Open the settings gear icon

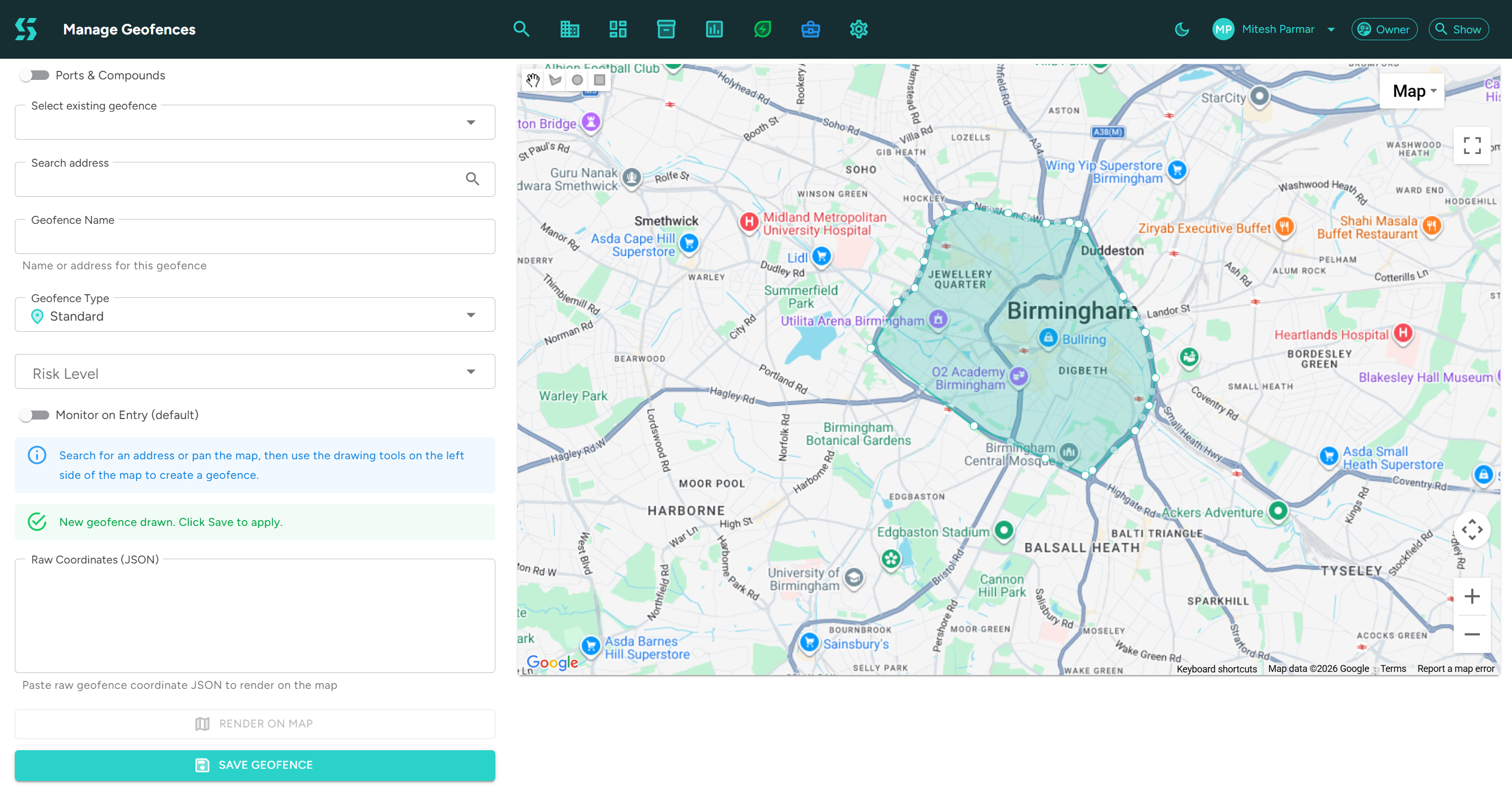(858, 29)
